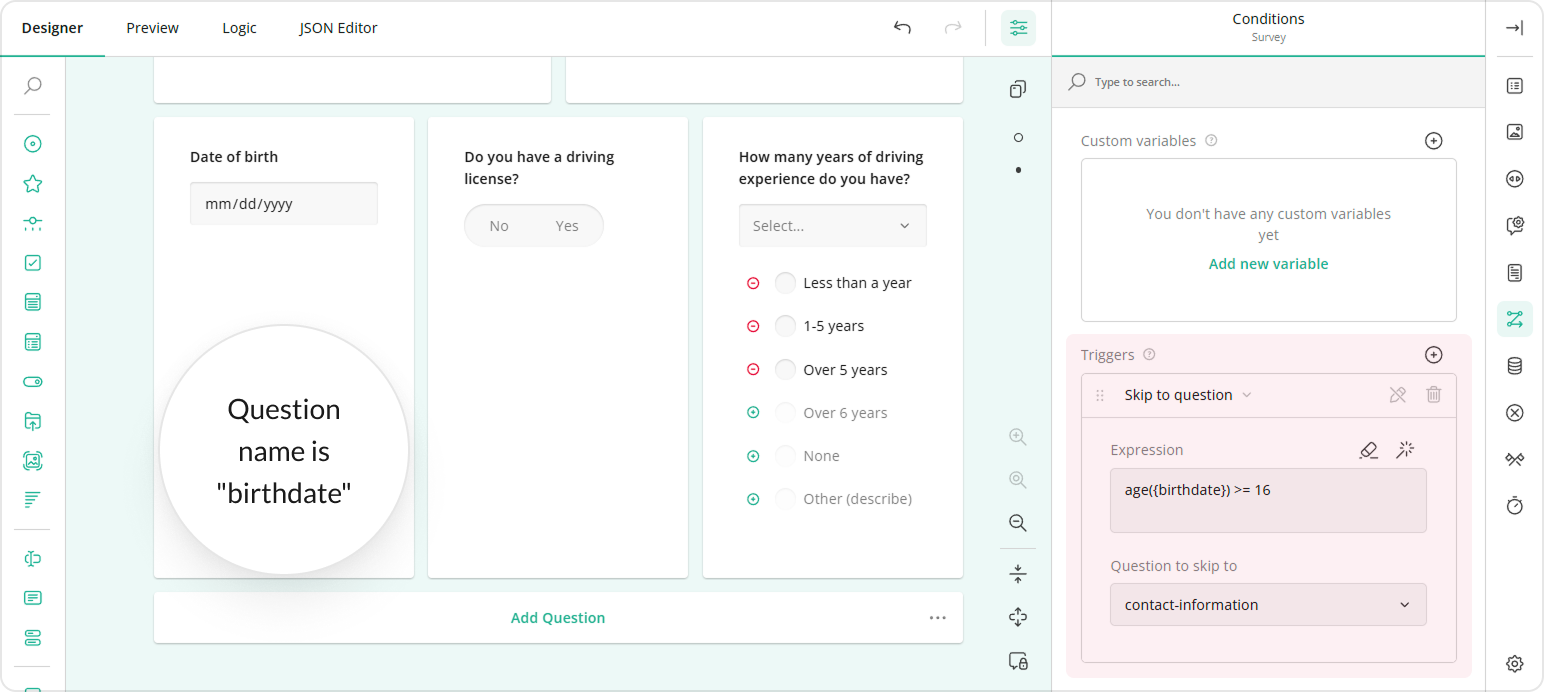Switch to the Preview tab
The height and width of the screenshot is (692, 1544).
(152, 27)
